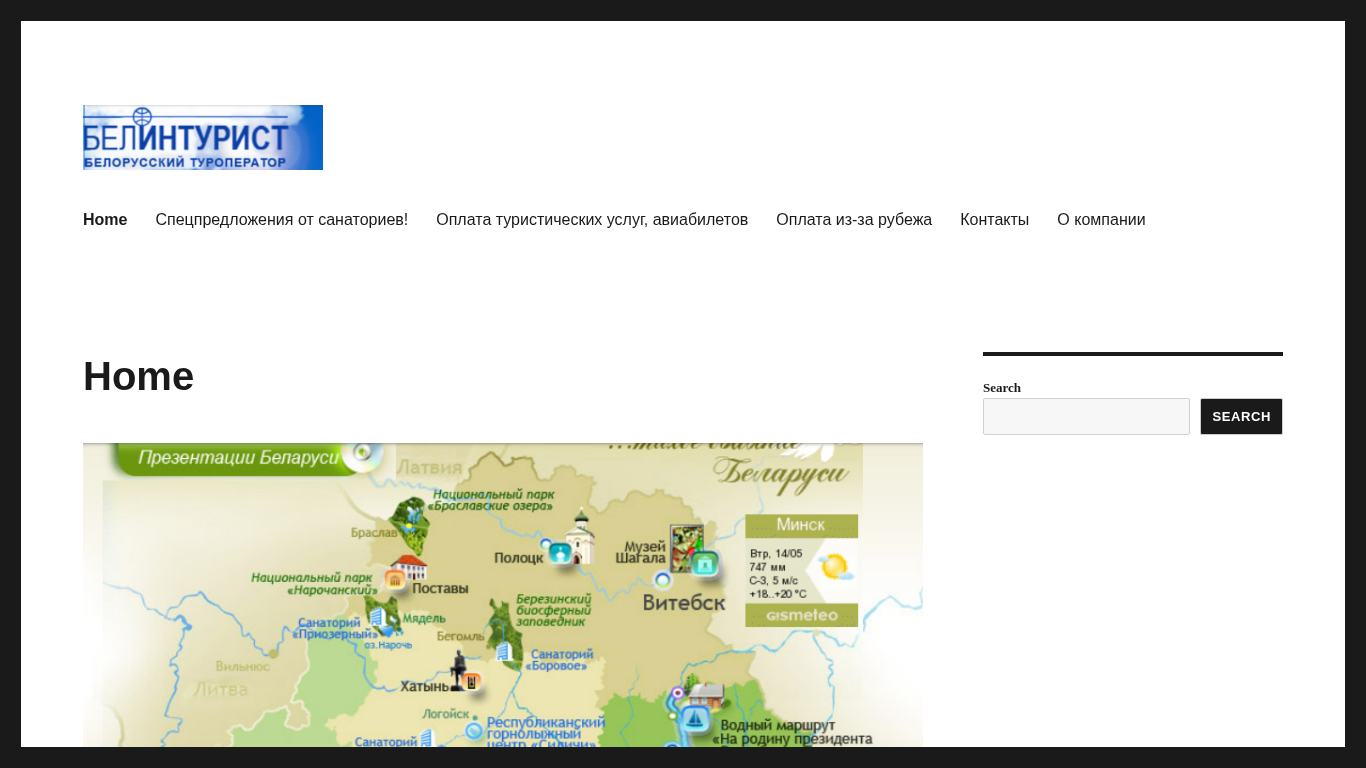Click Березинский биосферный заповедник label

coord(553,610)
